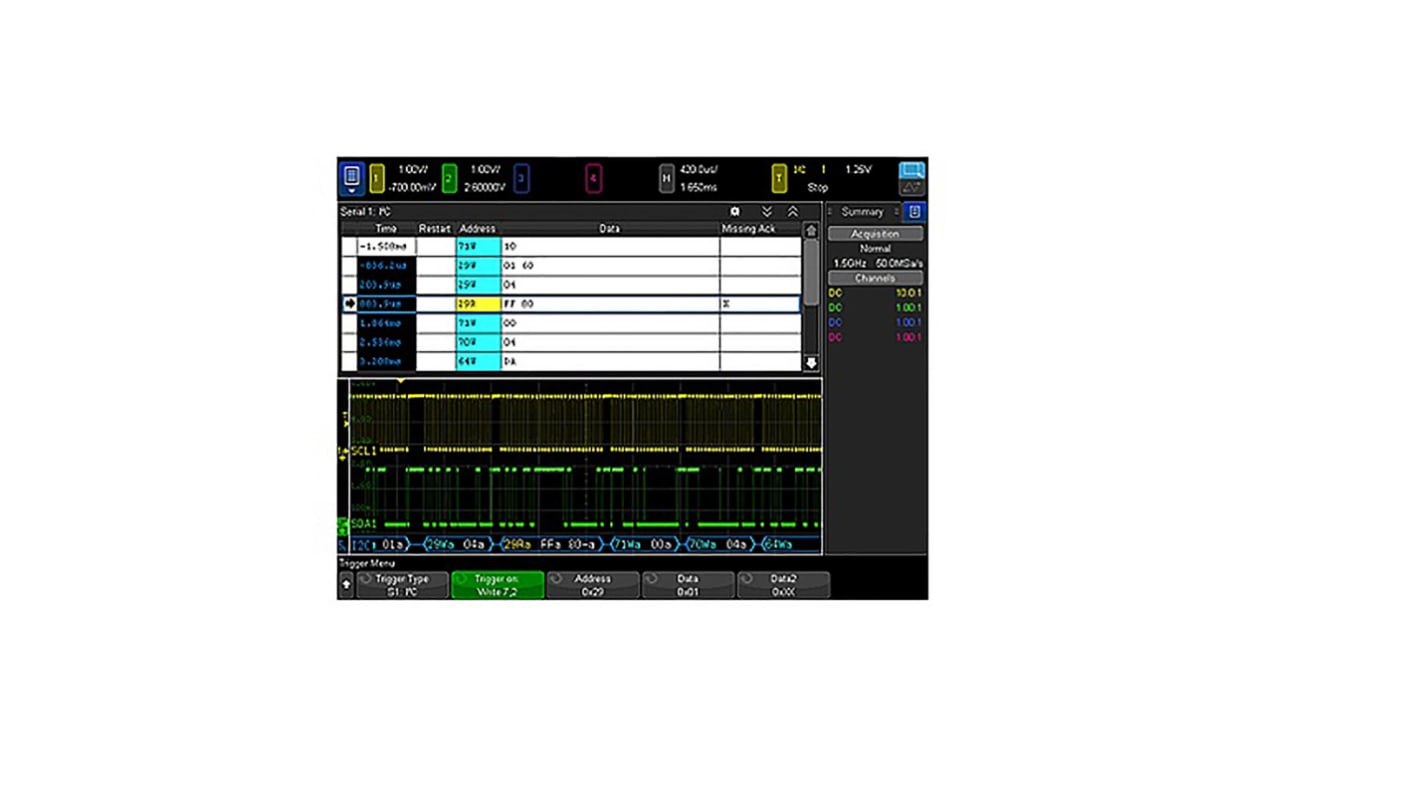This screenshot has height=798, width=1420.
Task: Click the zoom magnifier icon at top-right
Action: click(x=911, y=170)
